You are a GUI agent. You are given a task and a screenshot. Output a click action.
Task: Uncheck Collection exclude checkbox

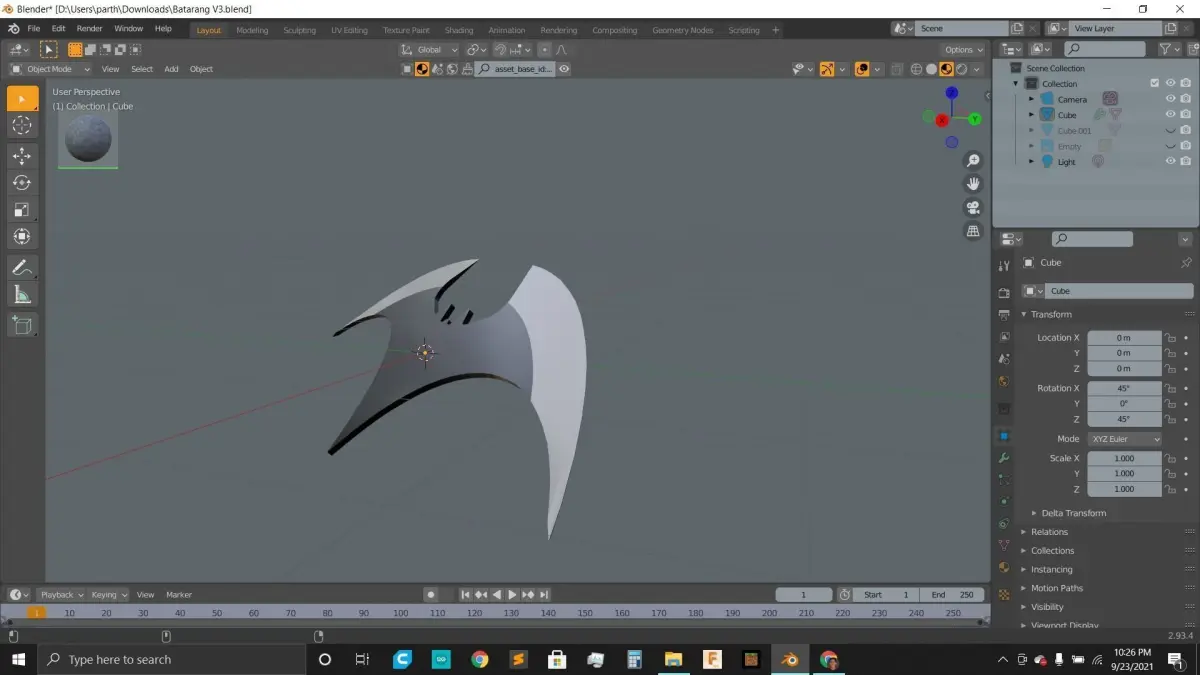point(1155,84)
